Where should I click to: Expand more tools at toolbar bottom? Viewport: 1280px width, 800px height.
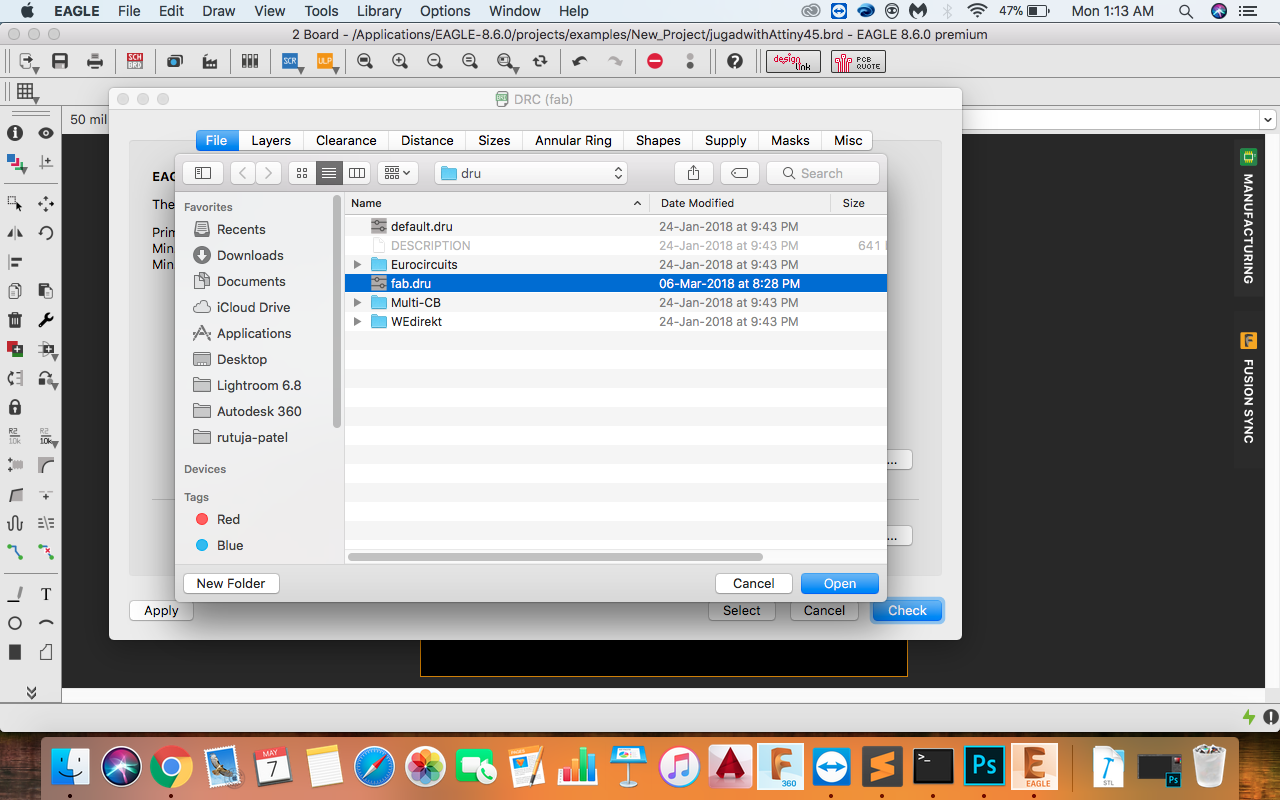[x=31, y=692]
